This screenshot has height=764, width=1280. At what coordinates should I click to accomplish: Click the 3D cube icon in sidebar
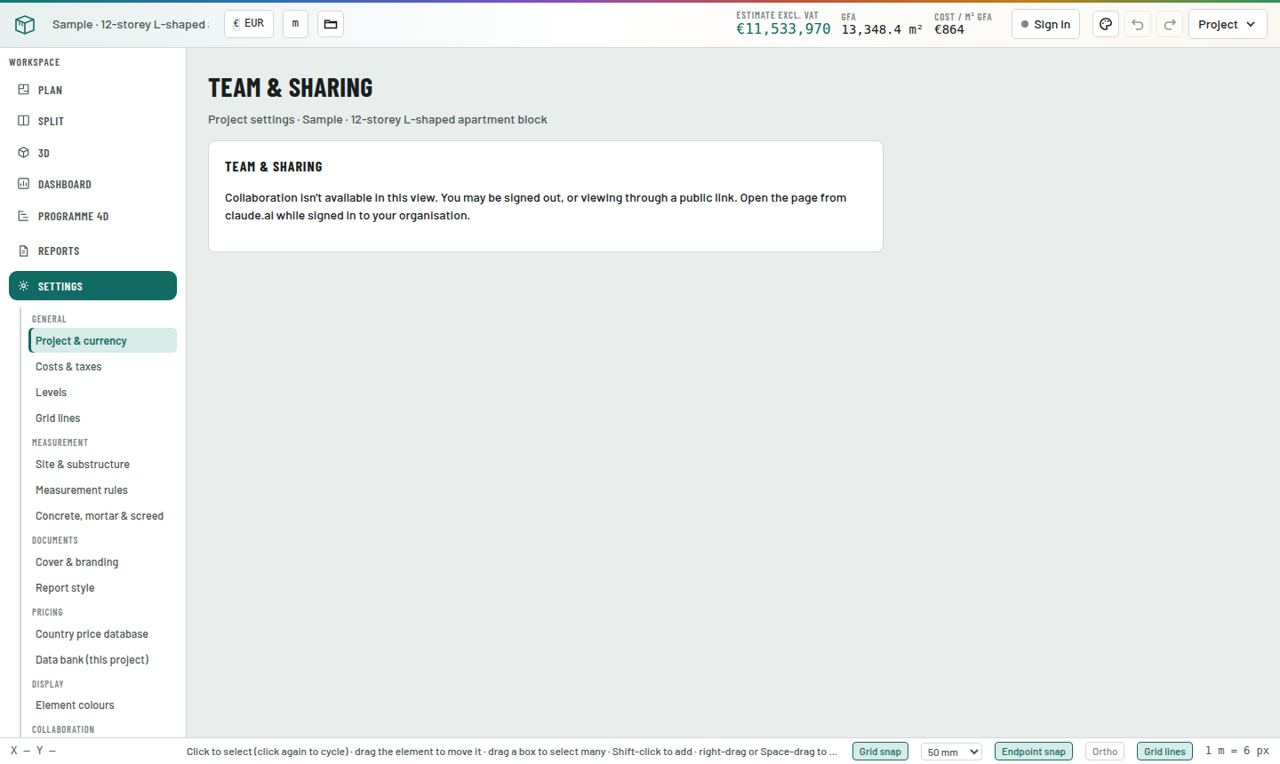point(24,153)
